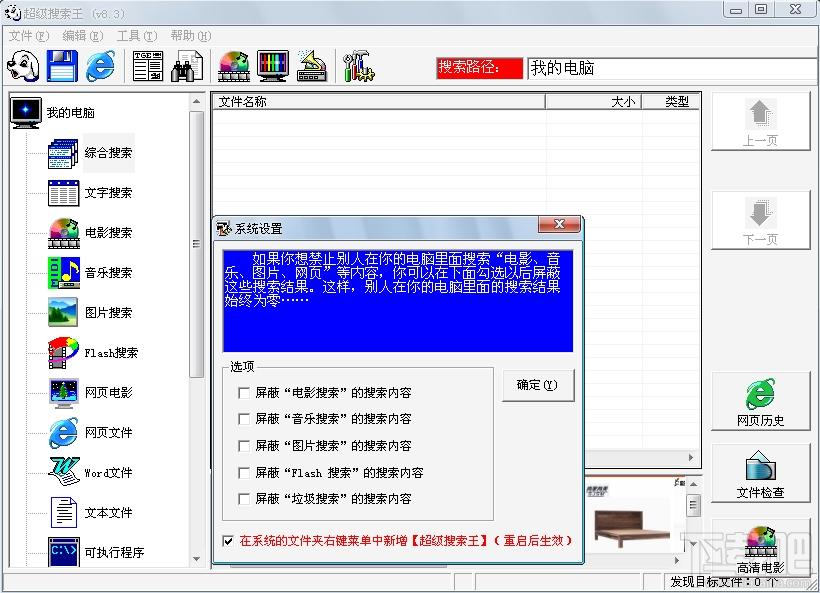Click the 可执行程序 tree label
Image resolution: width=820 pixels, height=593 pixels.
click(x=114, y=552)
